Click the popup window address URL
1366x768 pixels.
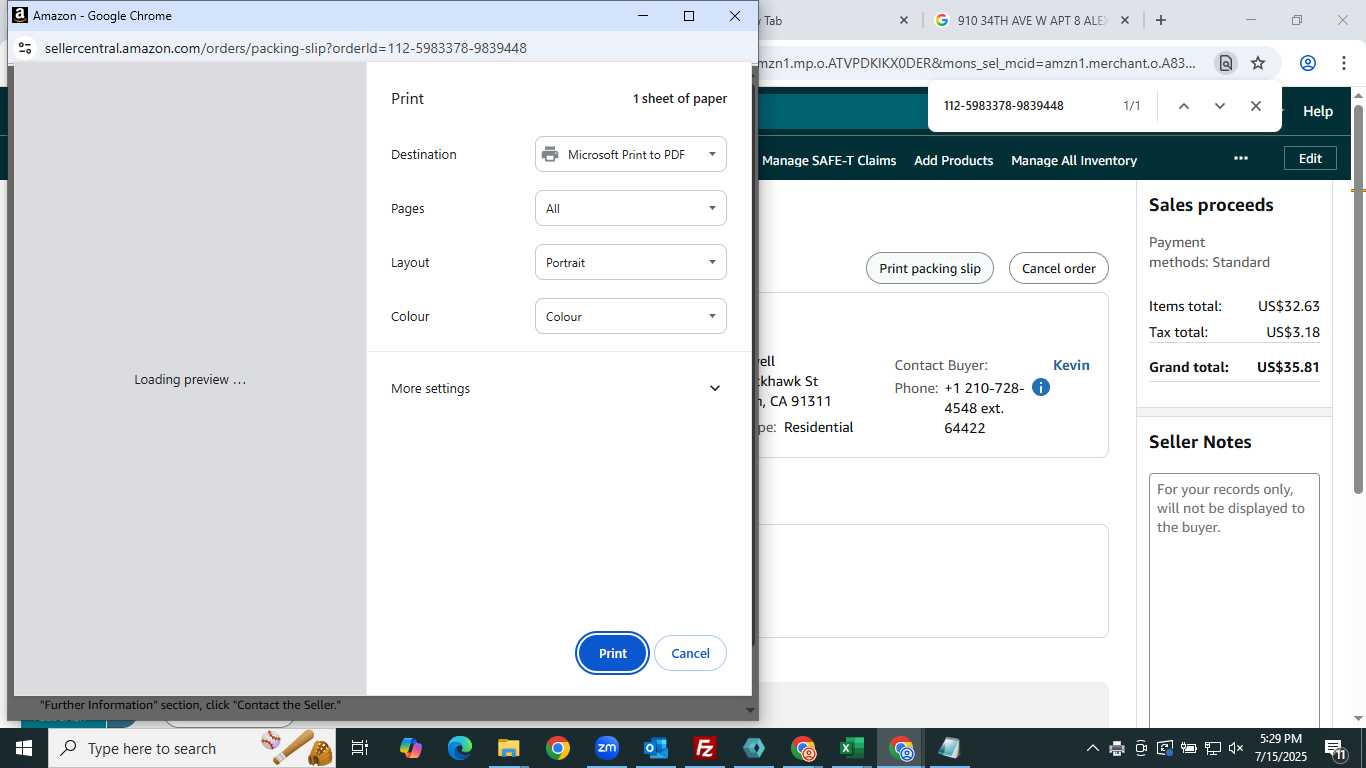tap(285, 48)
